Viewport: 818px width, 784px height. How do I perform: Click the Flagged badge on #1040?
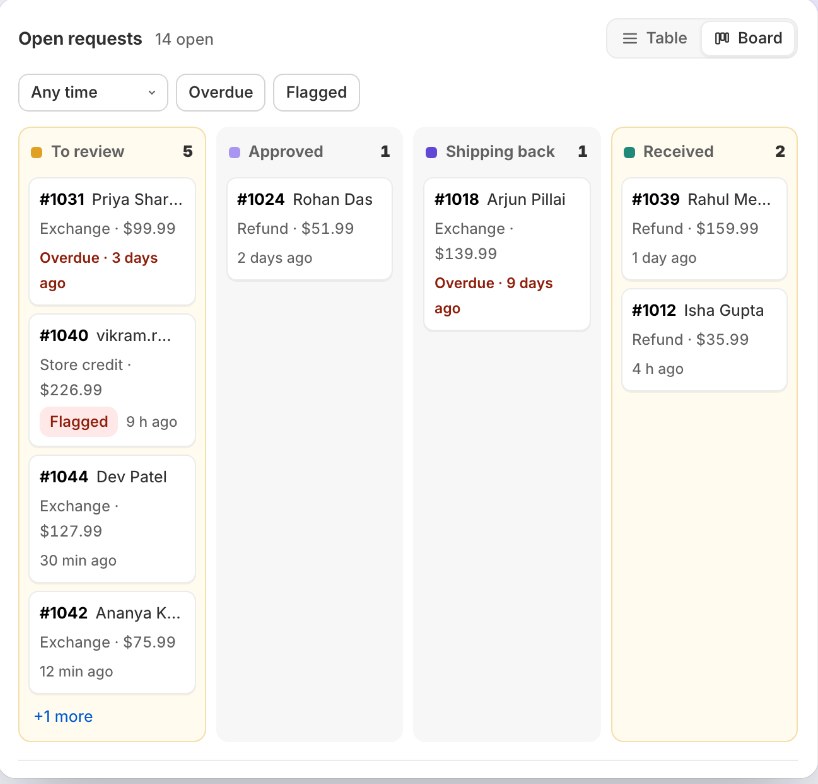click(x=79, y=421)
